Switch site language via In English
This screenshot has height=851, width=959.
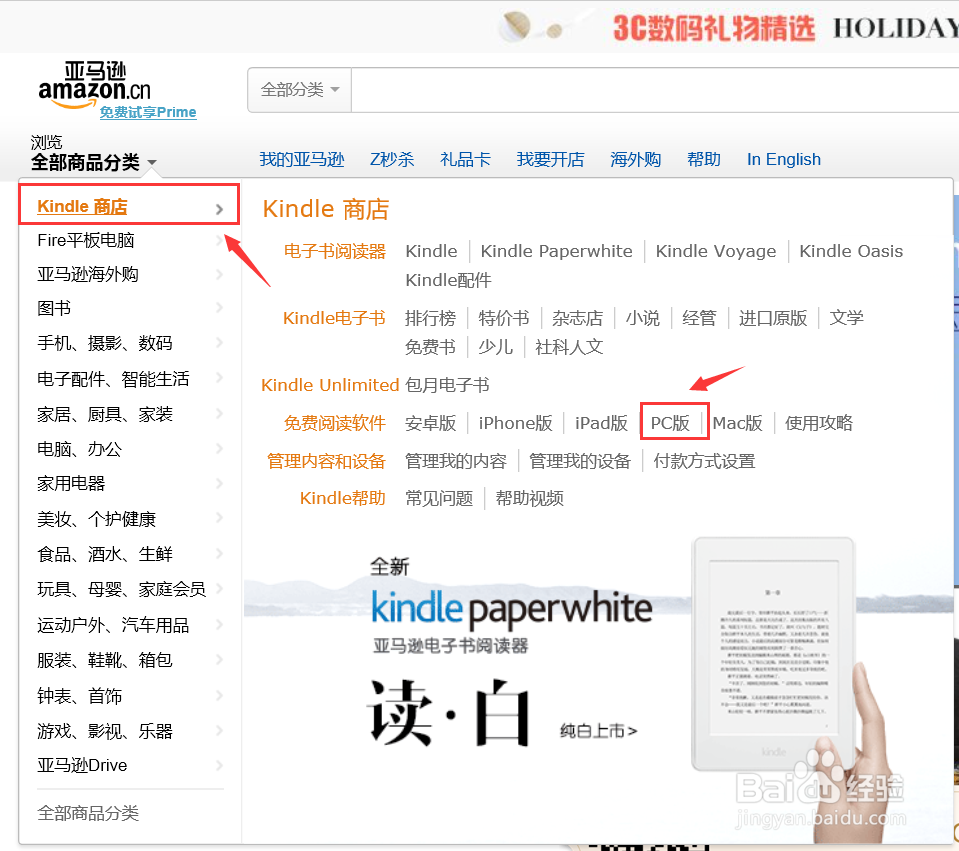pyautogui.click(x=783, y=160)
